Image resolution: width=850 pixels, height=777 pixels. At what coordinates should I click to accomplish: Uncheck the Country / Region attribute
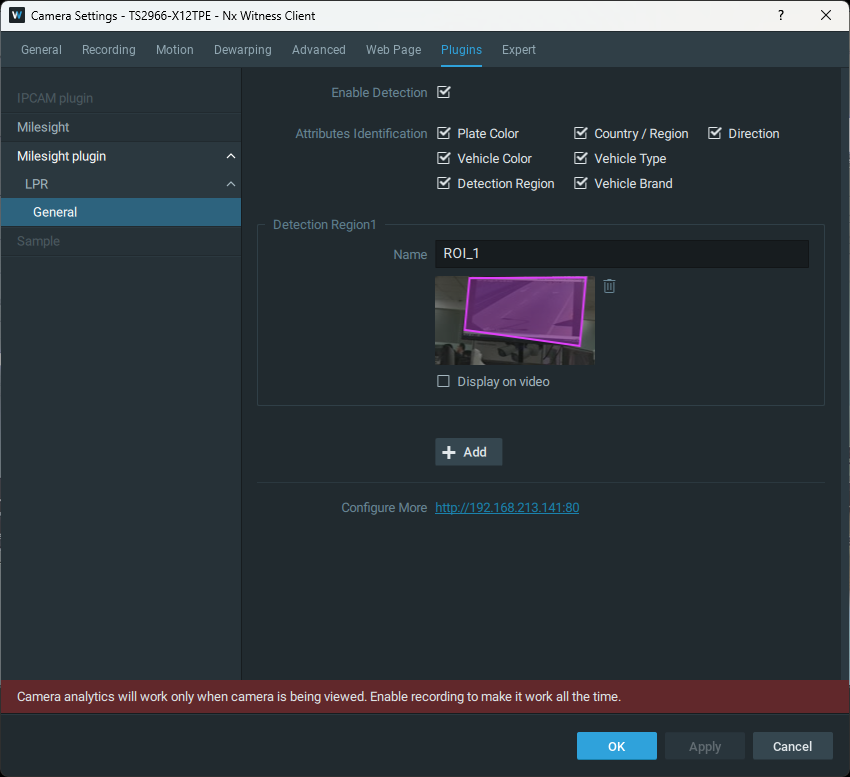581,133
